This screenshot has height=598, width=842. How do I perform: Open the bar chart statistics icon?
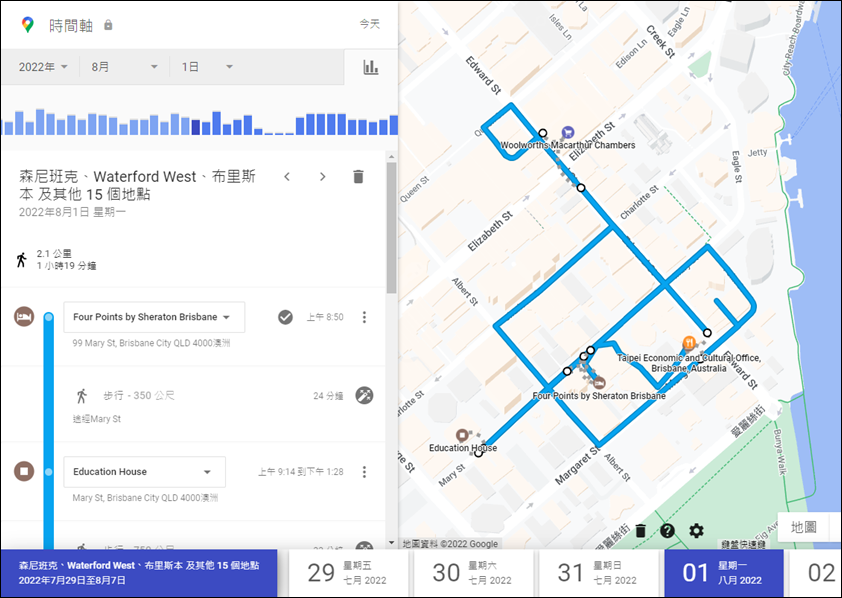(371, 67)
